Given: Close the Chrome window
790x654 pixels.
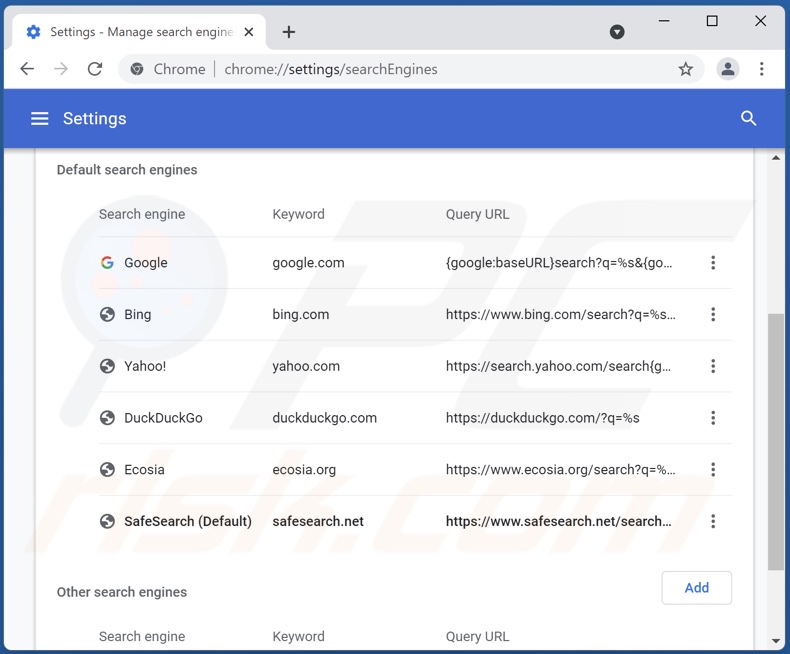Looking at the screenshot, I should tap(760, 21).
